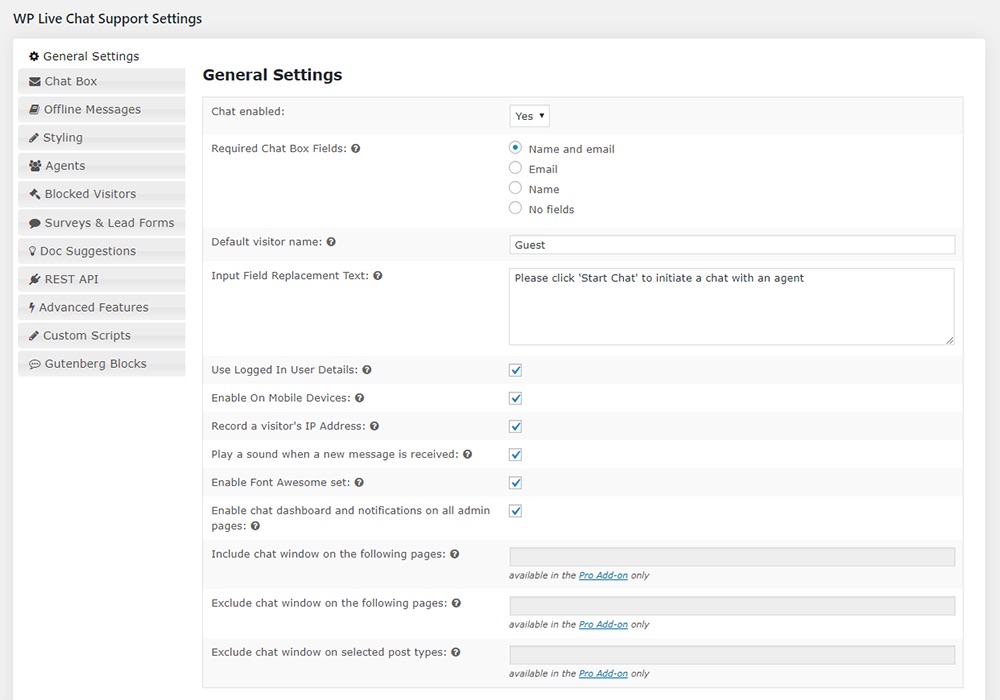This screenshot has height=700, width=1000.
Task: Open the General Settings tab
Action: pyautogui.click(x=102, y=56)
